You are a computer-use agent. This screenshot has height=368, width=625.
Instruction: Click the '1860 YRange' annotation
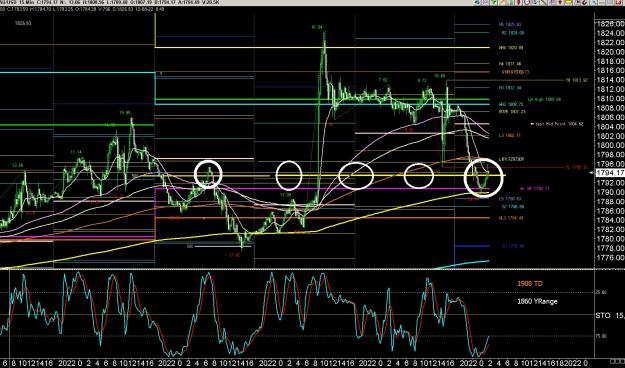537,301
